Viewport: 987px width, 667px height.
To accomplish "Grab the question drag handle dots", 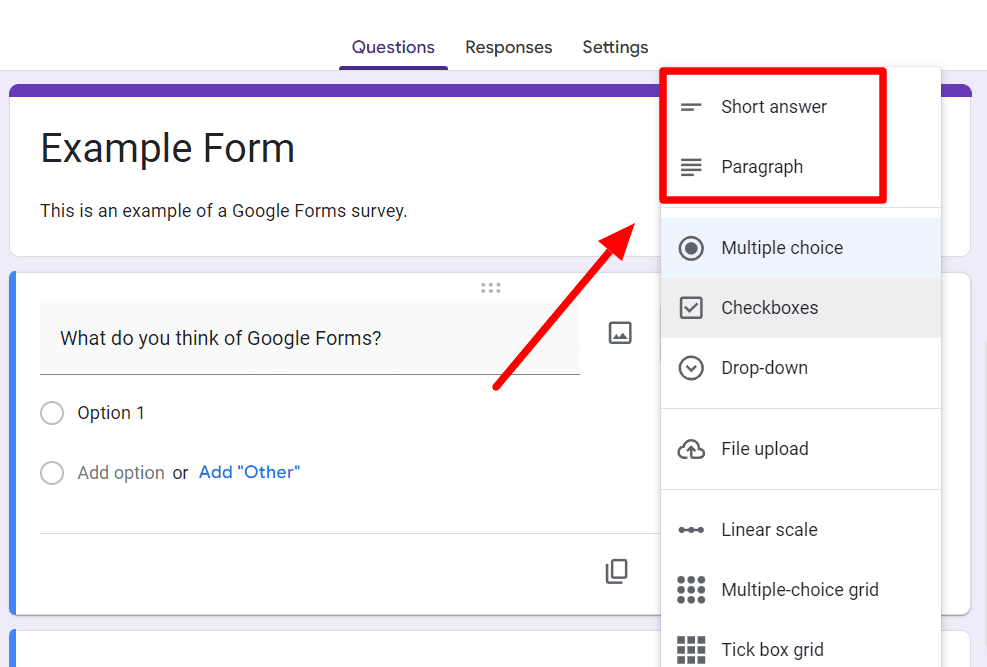I will tap(490, 288).
